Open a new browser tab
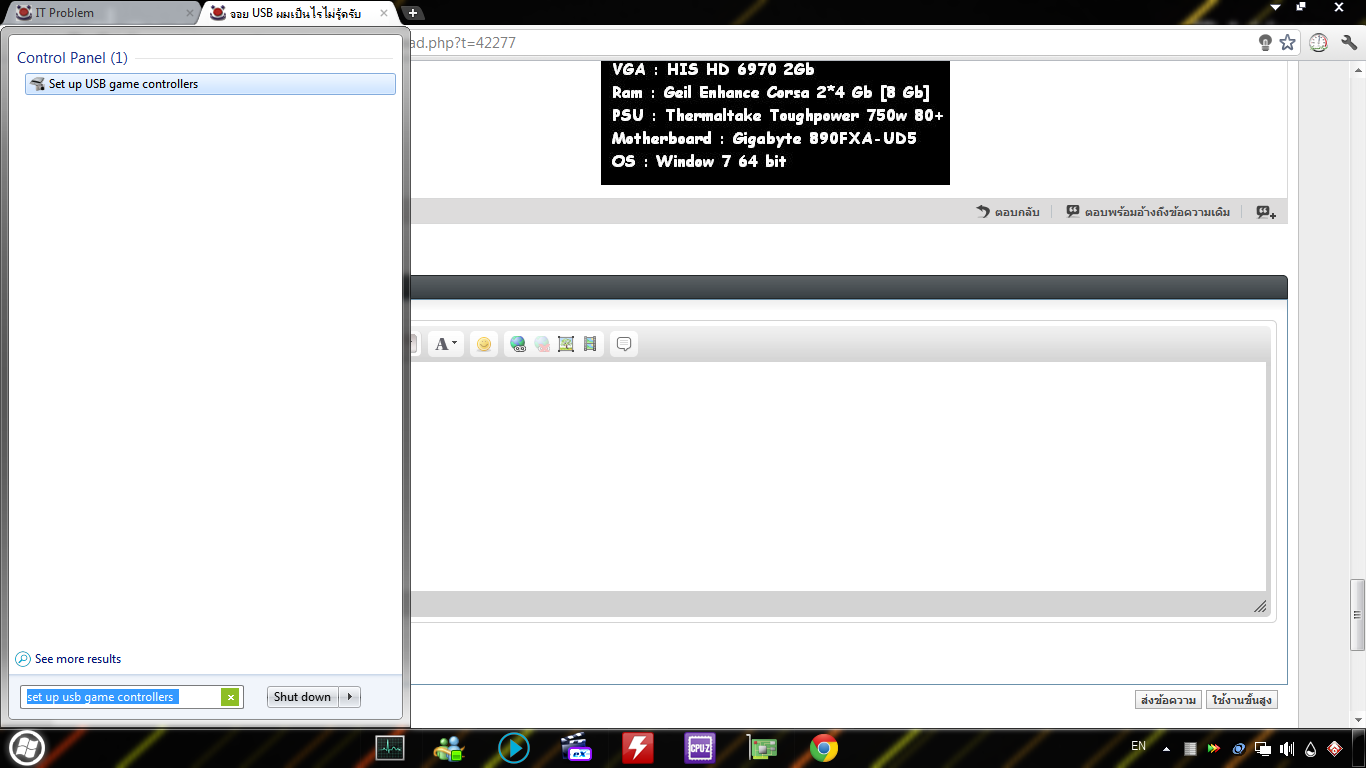 click(412, 13)
